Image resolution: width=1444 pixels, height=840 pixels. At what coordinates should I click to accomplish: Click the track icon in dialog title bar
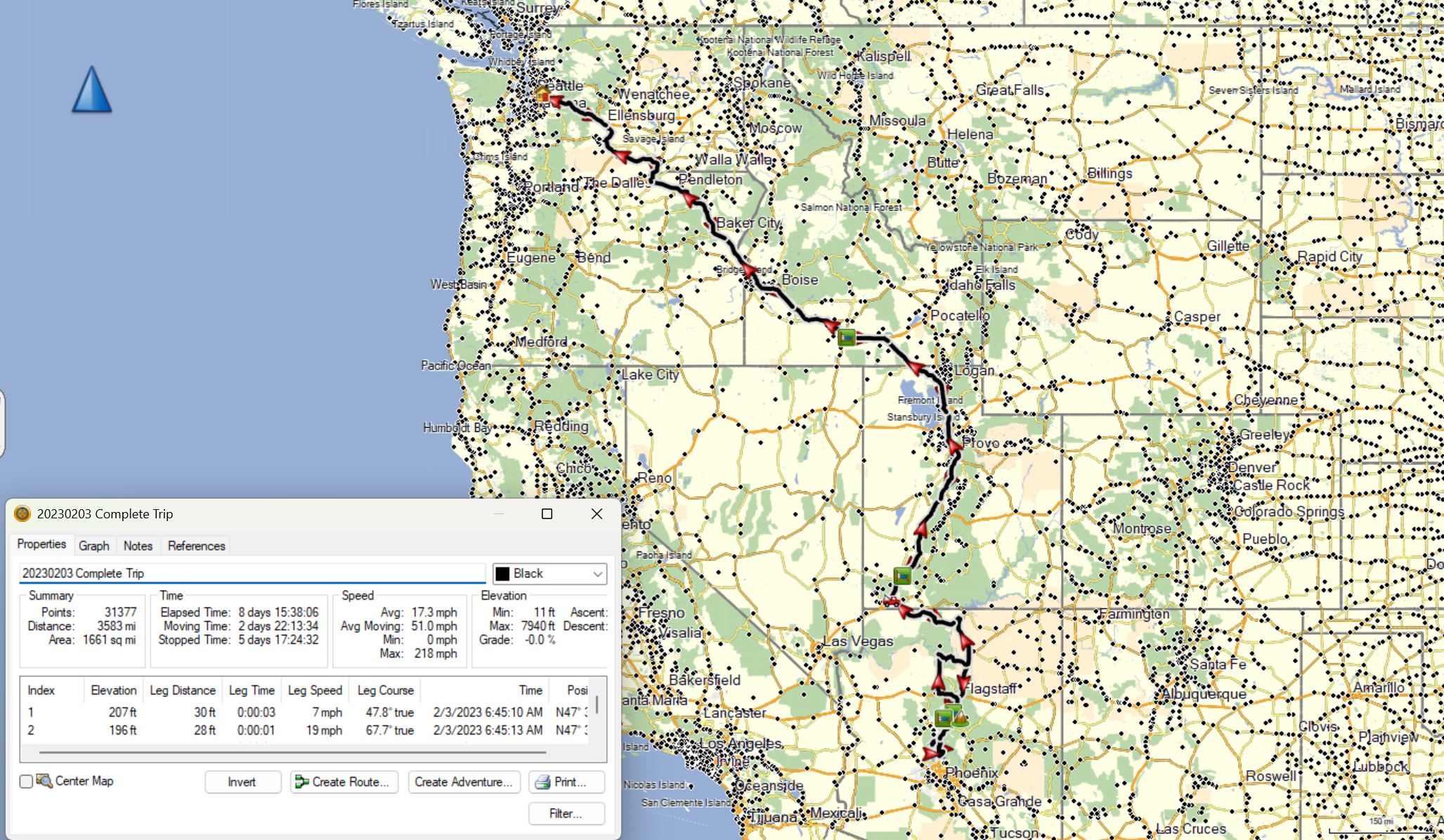(x=22, y=513)
